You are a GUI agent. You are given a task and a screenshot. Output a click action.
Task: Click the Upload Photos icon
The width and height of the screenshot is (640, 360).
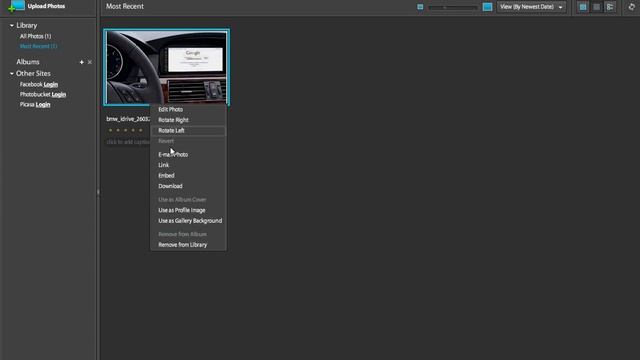point(16,6)
